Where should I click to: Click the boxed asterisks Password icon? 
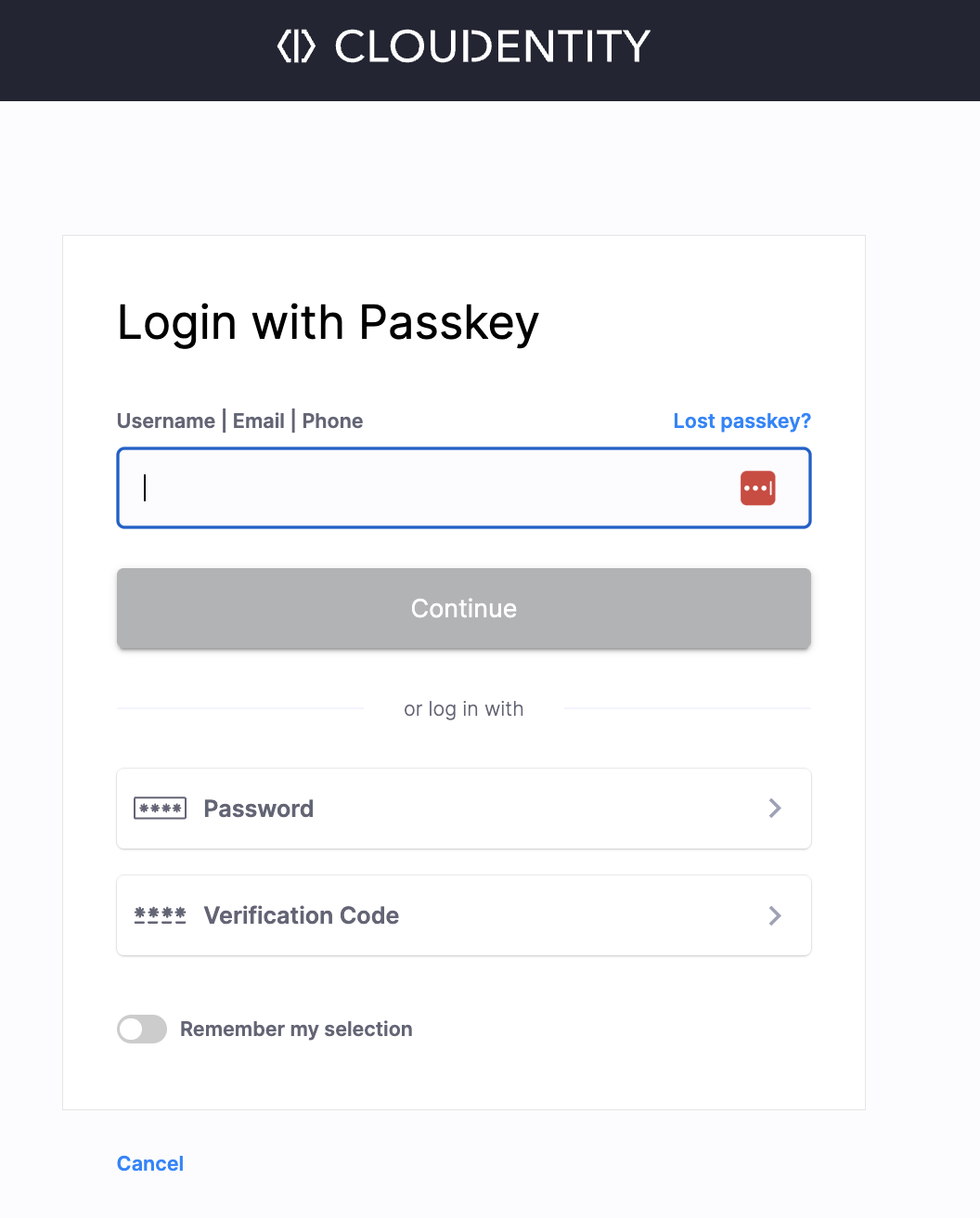[x=160, y=809]
